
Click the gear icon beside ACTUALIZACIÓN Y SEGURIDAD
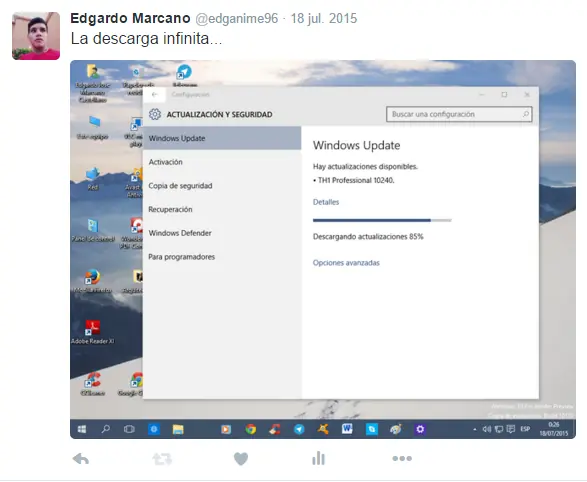click(x=155, y=114)
